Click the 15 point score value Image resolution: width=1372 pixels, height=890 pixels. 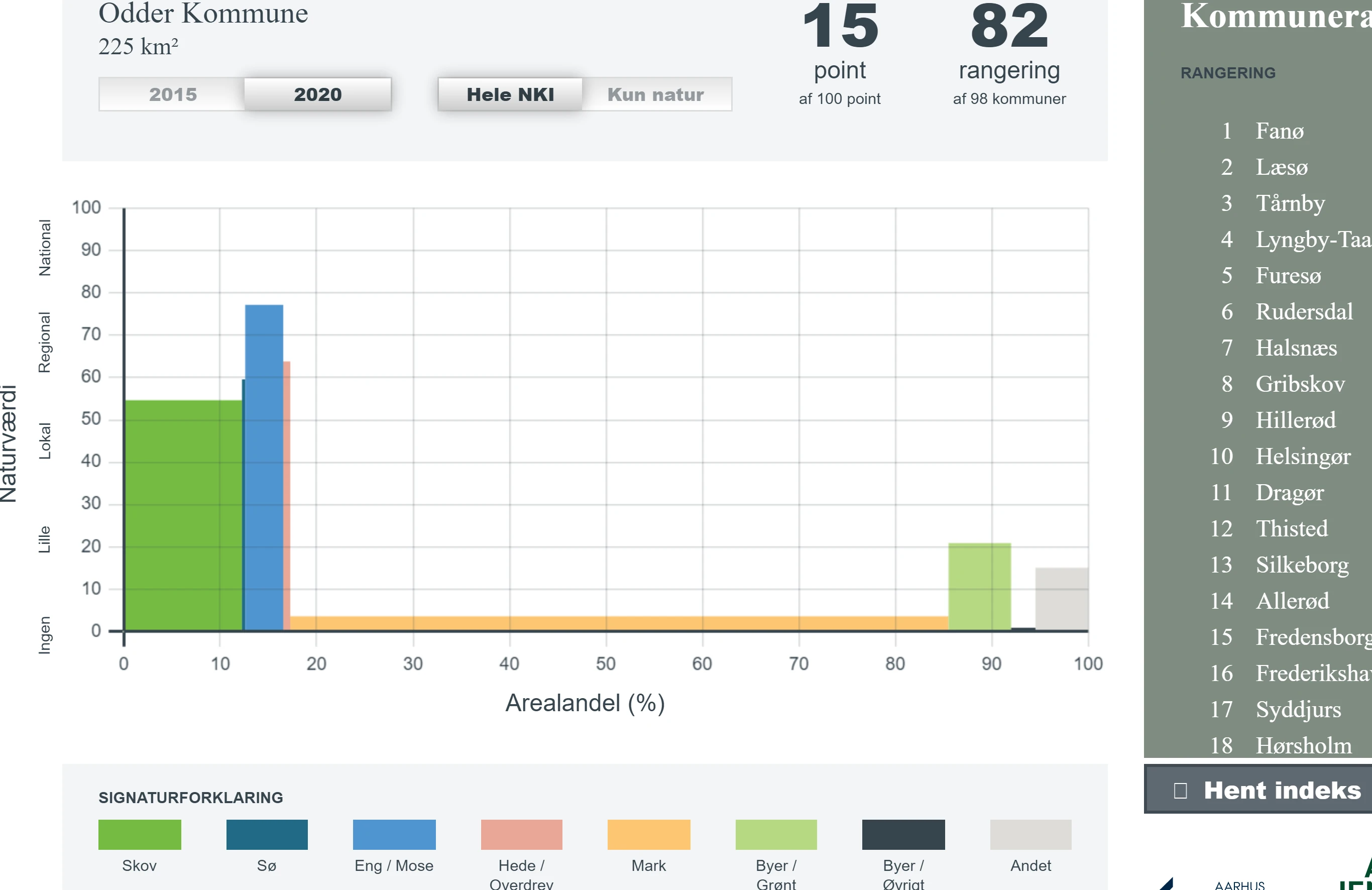coord(841,25)
